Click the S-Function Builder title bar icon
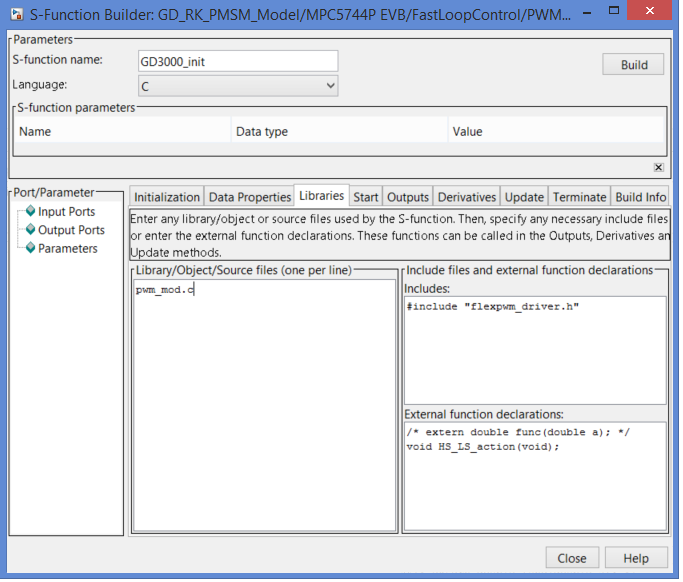Image resolution: width=683 pixels, height=582 pixels. pos(17,14)
